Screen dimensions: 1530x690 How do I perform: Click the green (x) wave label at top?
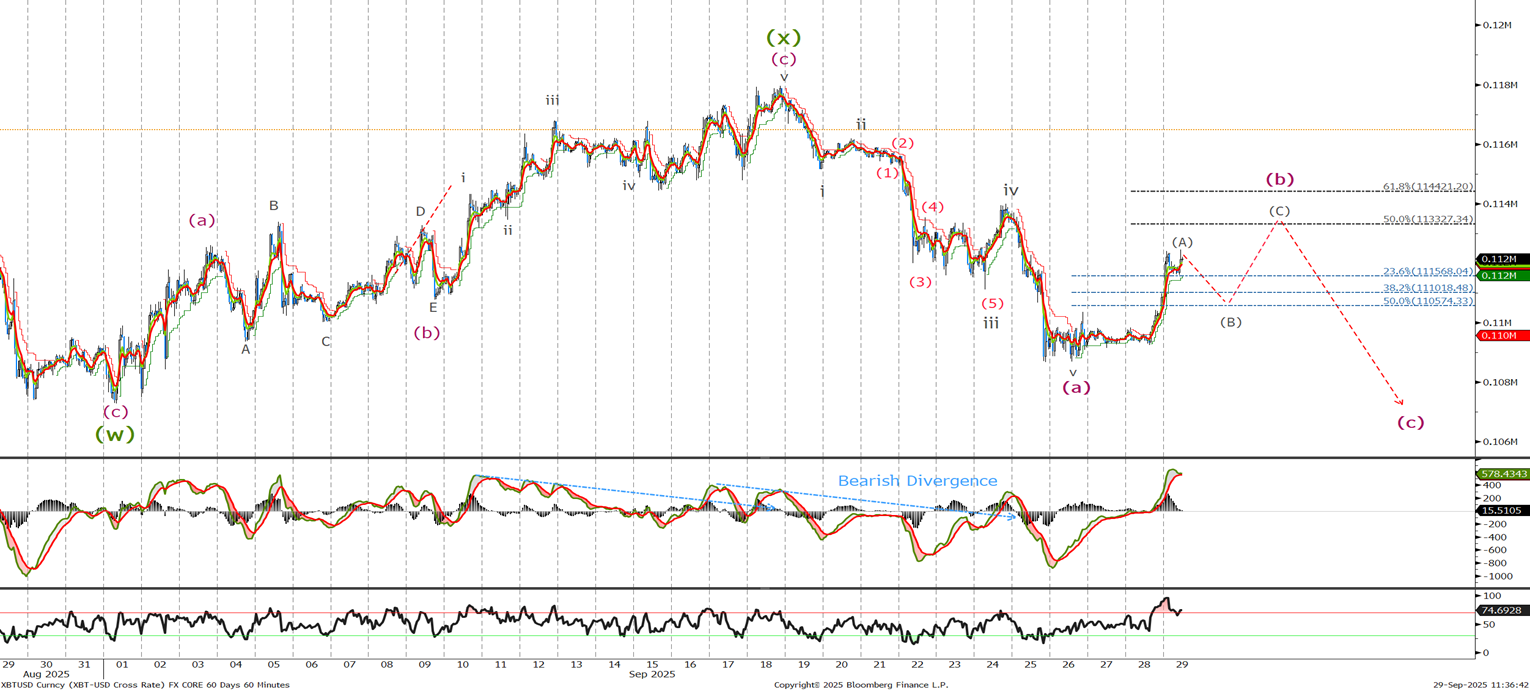coord(783,38)
